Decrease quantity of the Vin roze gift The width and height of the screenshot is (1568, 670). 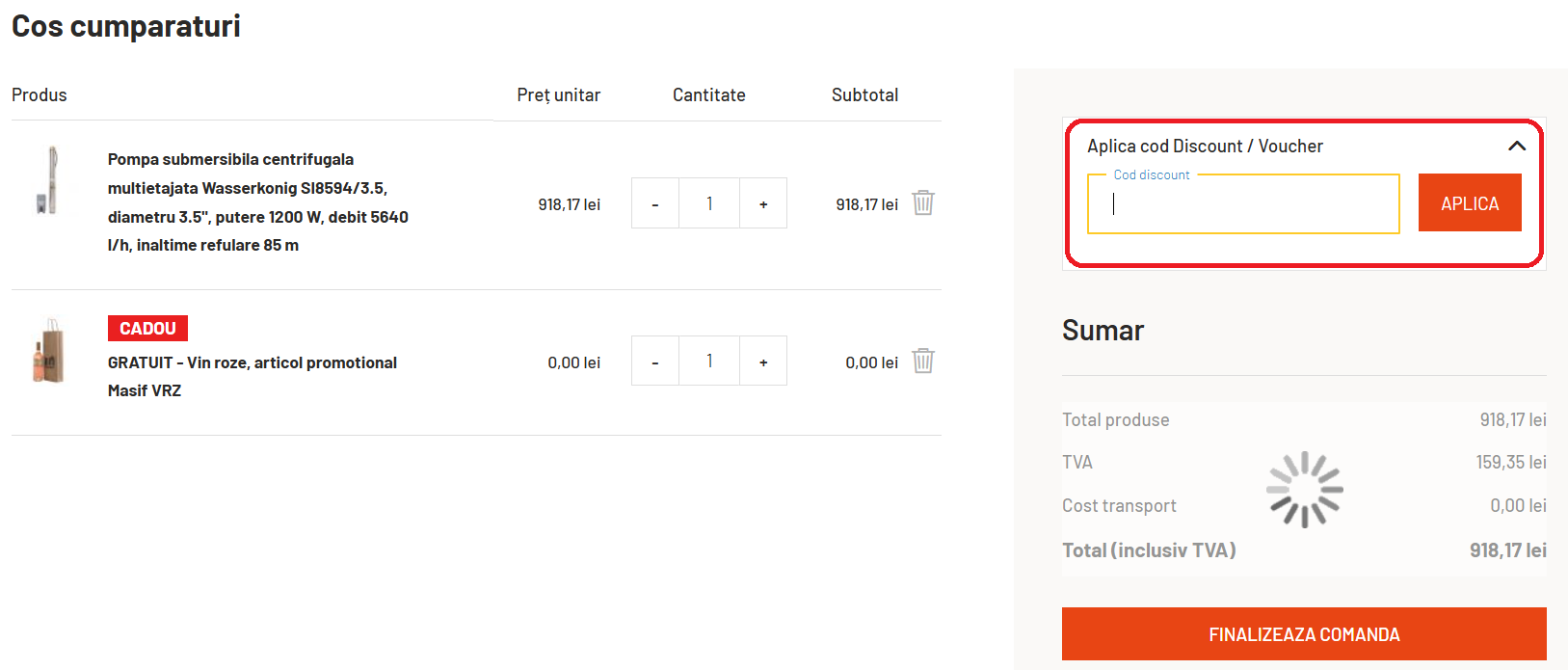click(x=655, y=362)
